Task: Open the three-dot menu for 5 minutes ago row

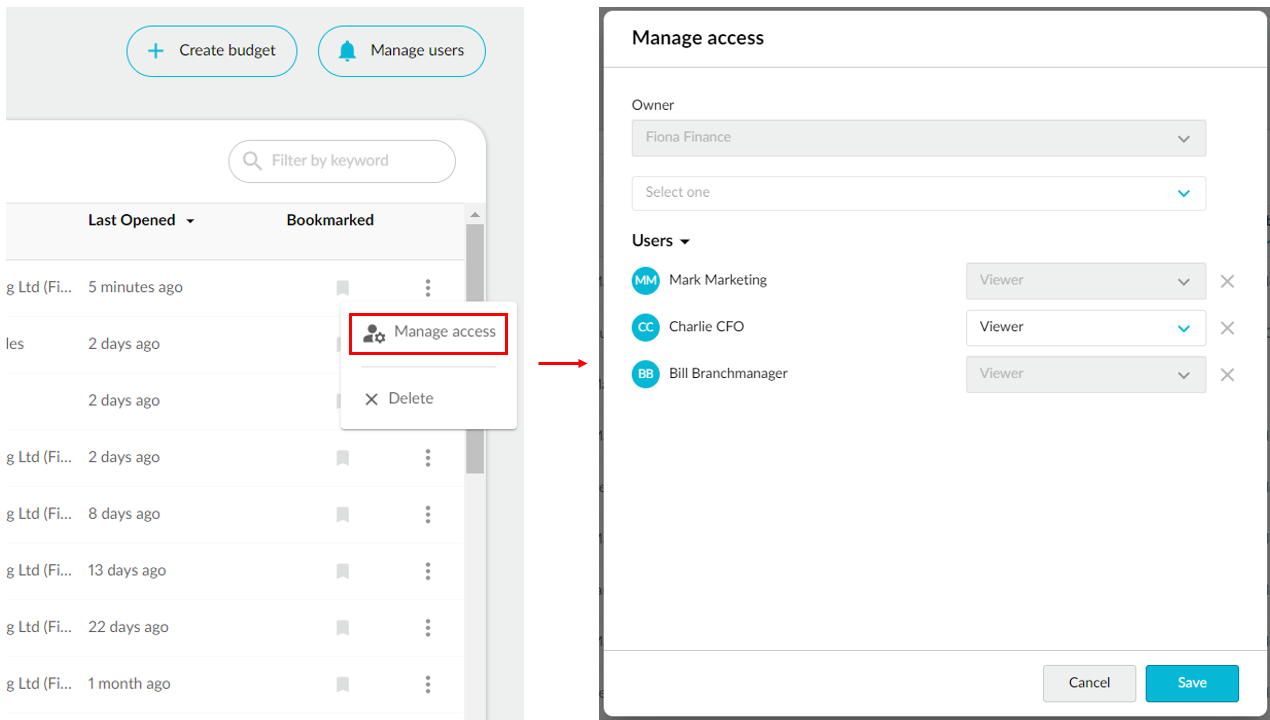Action: point(428,288)
